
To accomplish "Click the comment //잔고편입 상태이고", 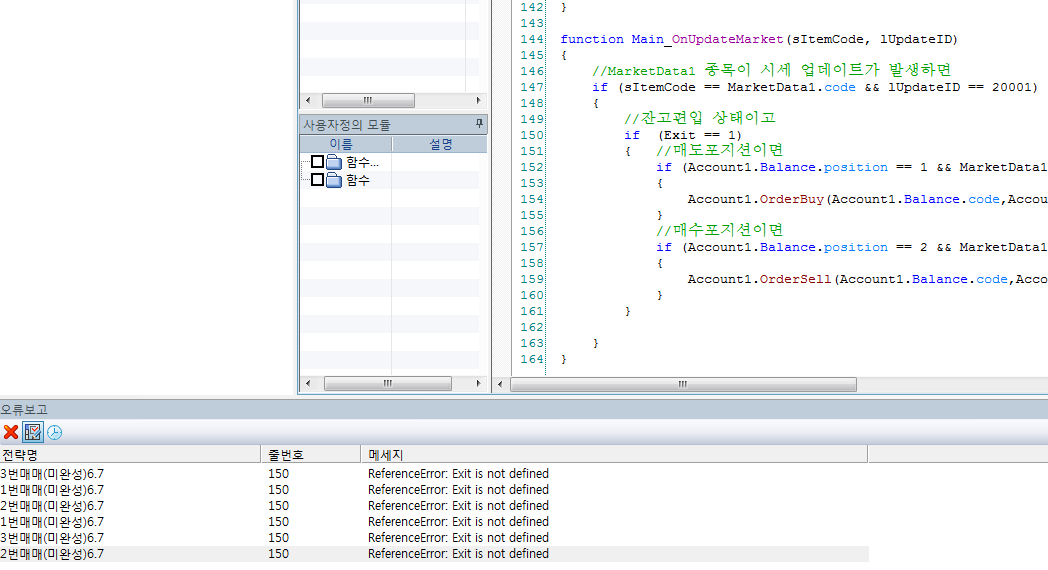I will pyautogui.click(x=700, y=118).
